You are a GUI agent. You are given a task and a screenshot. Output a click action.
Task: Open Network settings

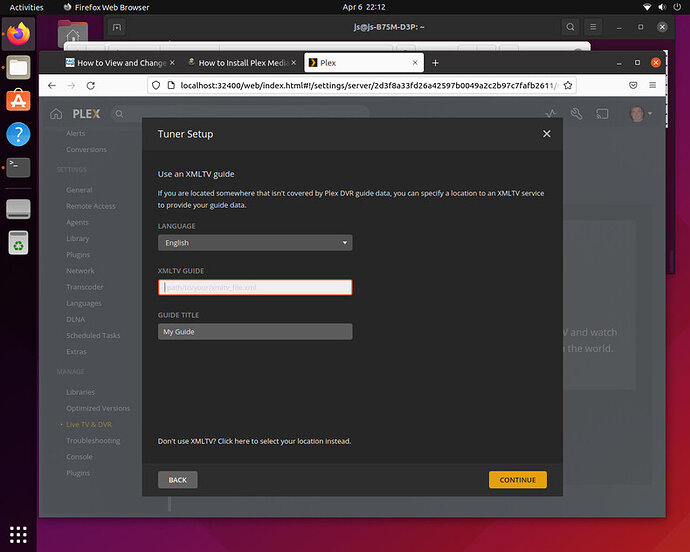[x=80, y=271]
